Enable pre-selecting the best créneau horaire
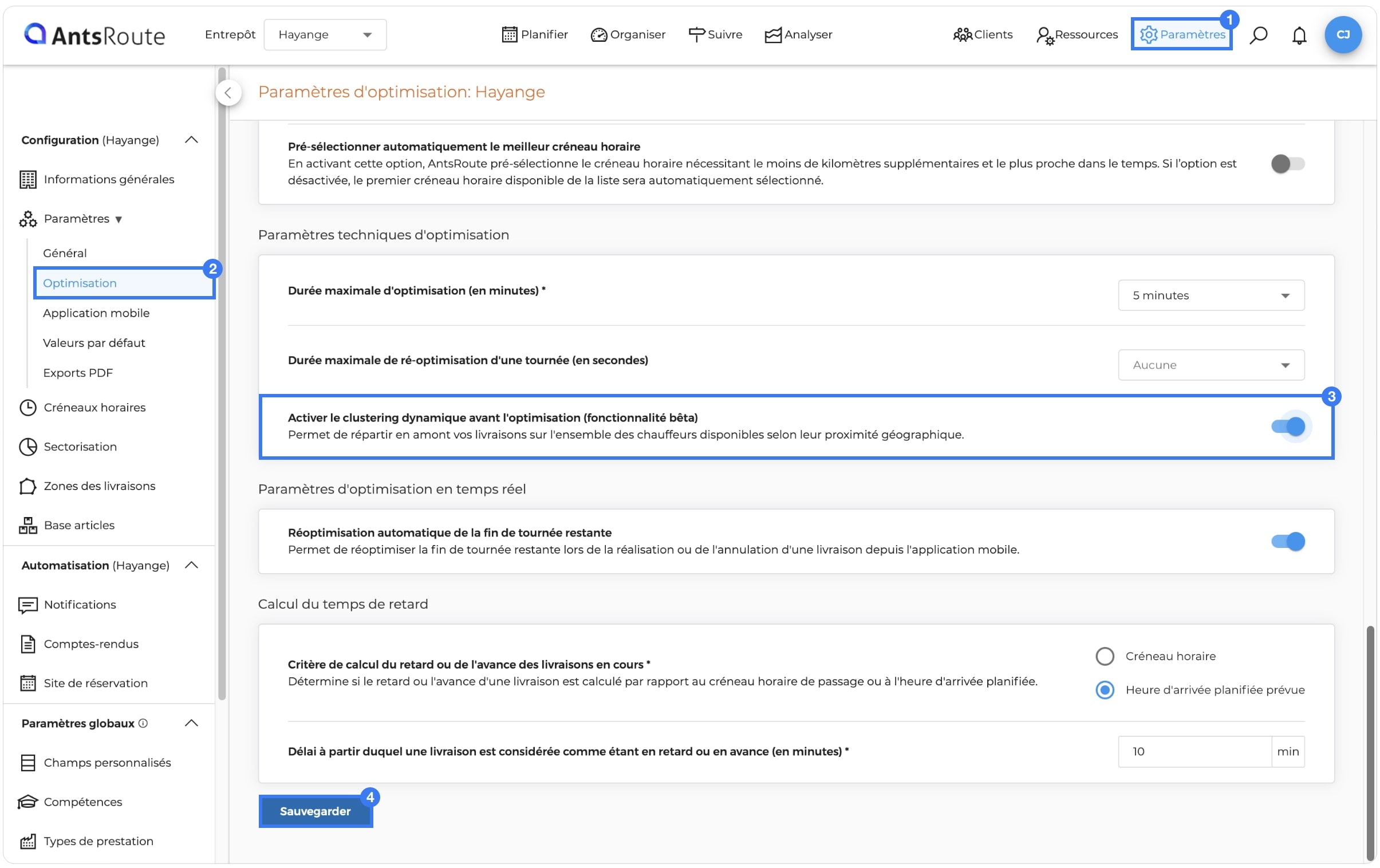Screen dimensions: 1380x868 click(1288, 164)
